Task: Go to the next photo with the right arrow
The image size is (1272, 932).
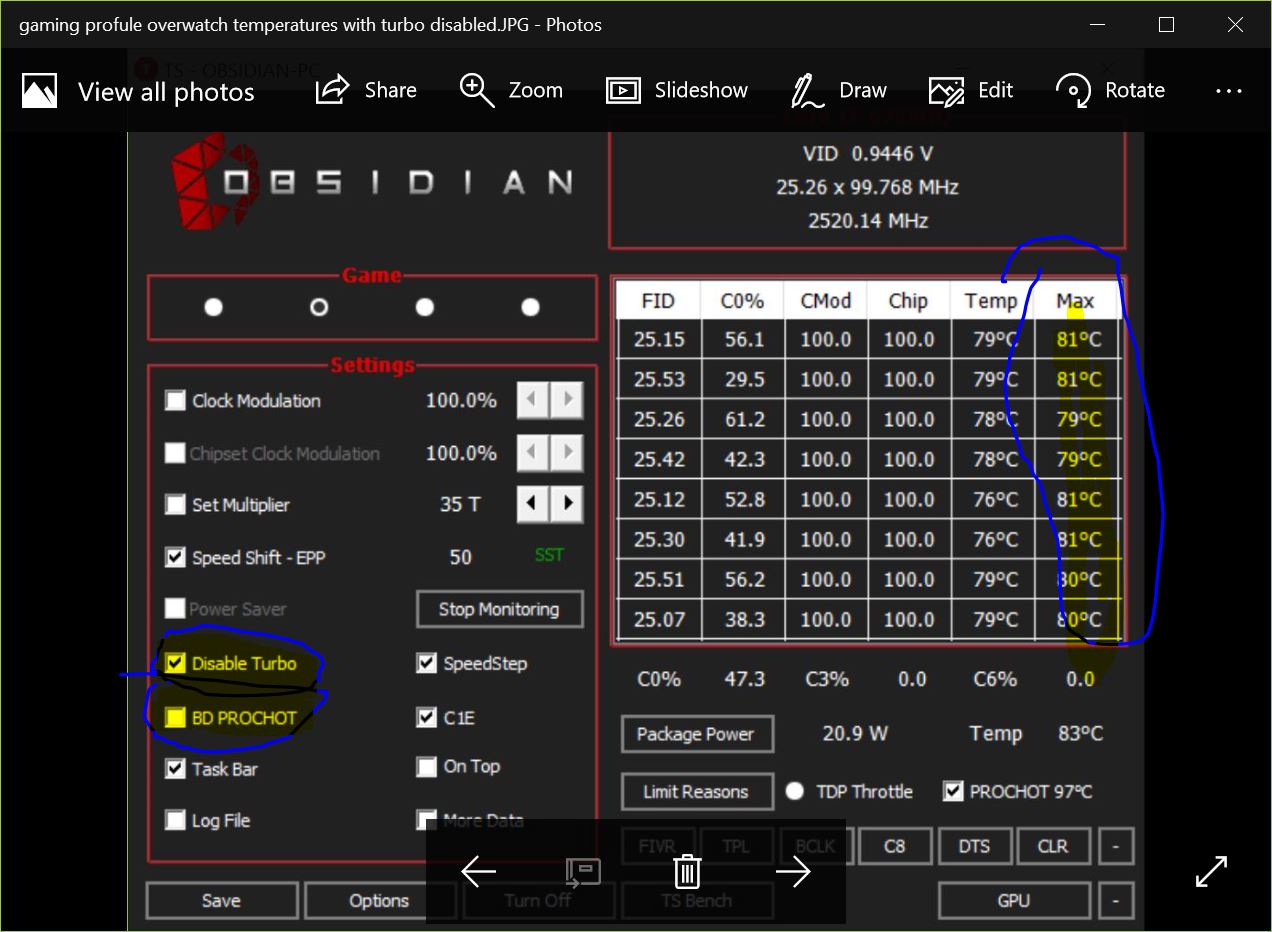Action: tap(793, 872)
